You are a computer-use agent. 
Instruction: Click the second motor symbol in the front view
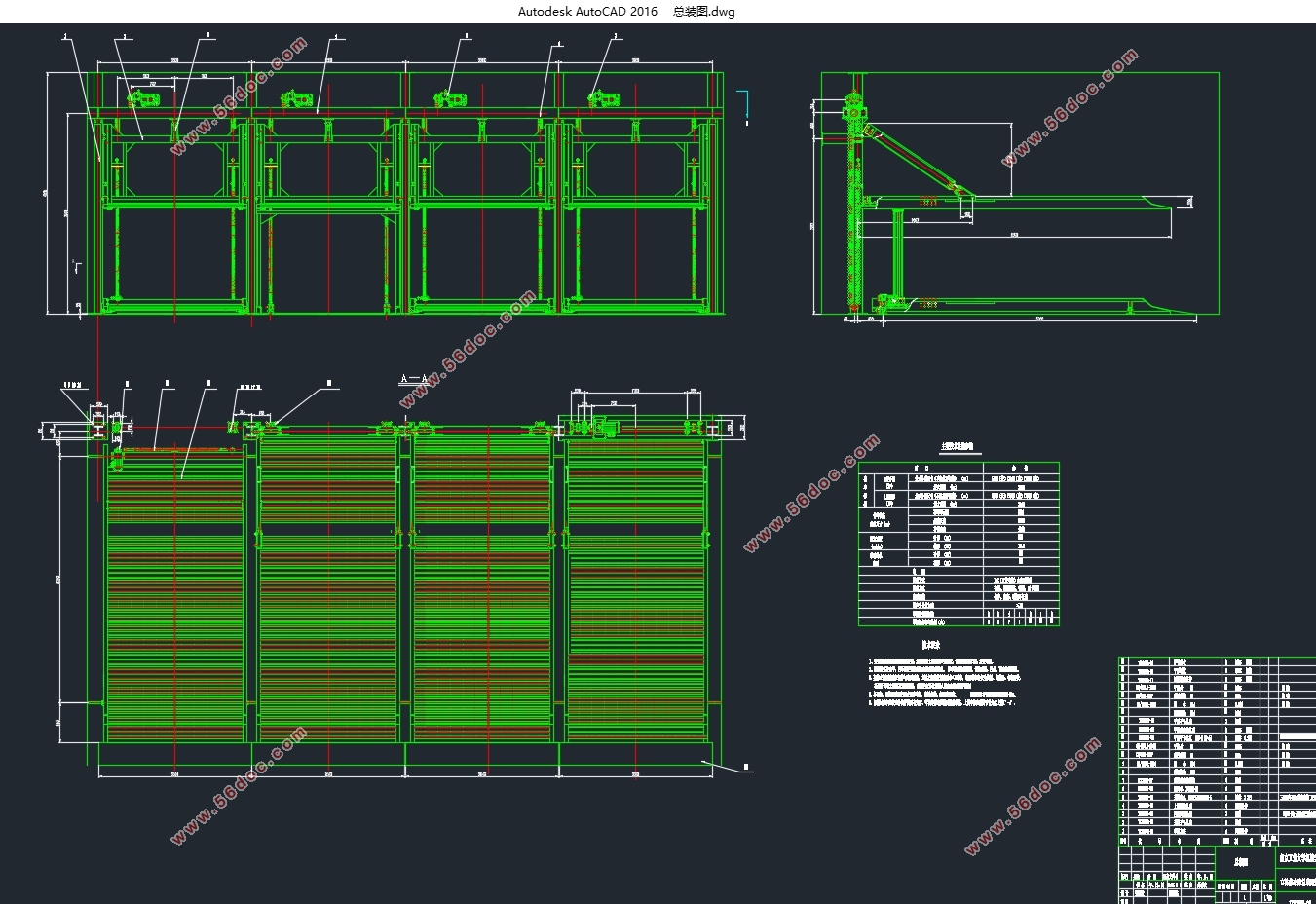pos(296,98)
